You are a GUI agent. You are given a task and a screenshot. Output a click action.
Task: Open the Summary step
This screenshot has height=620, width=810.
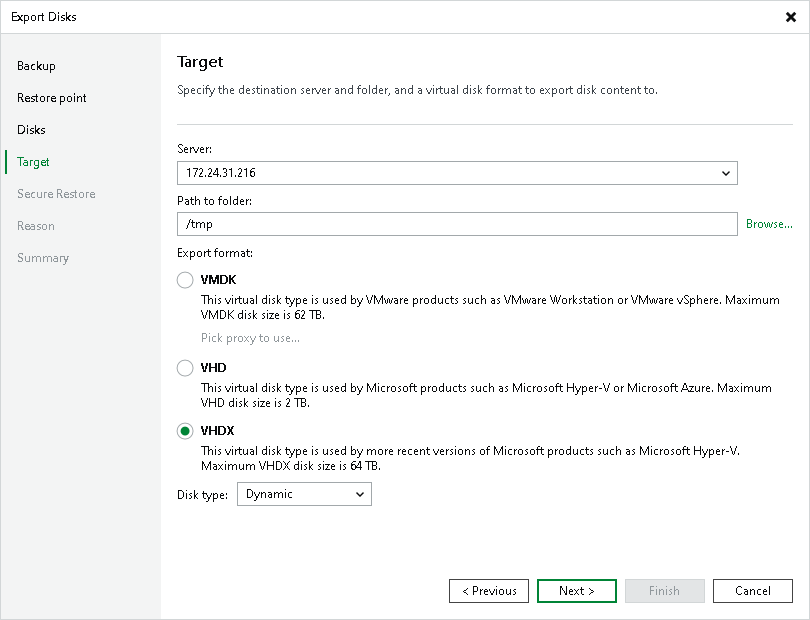click(x=43, y=258)
